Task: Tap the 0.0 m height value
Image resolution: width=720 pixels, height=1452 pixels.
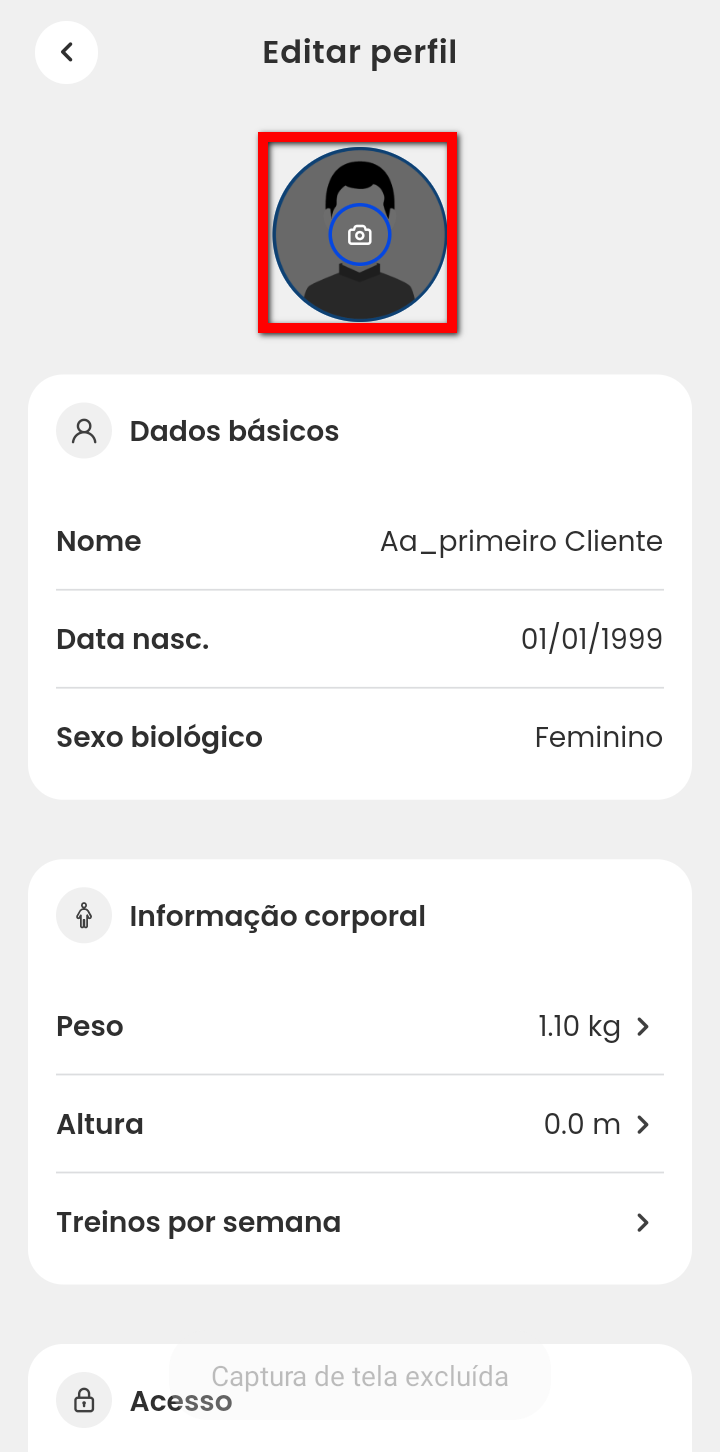Action: [x=582, y=1124]
